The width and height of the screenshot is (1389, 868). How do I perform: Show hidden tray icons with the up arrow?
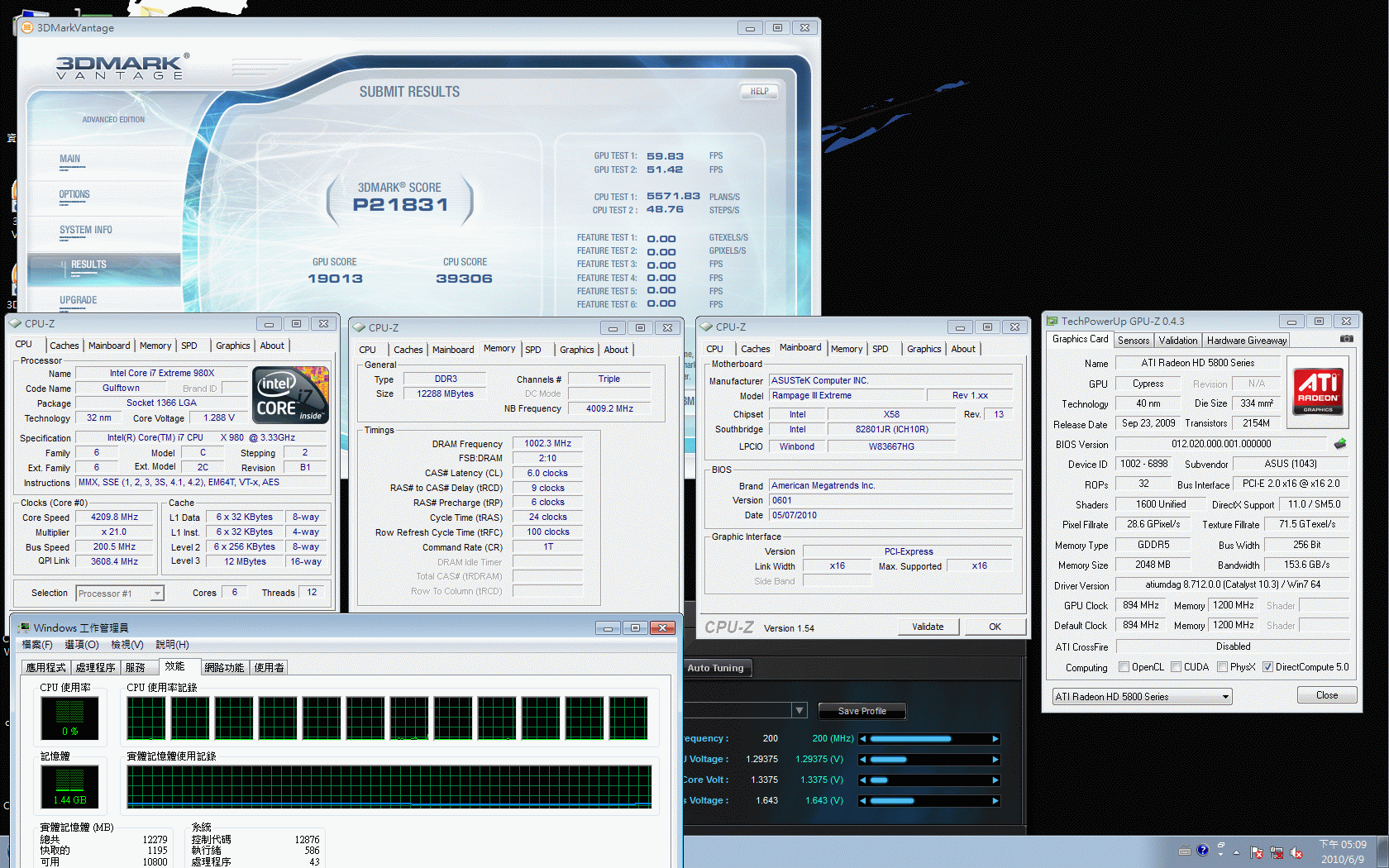tap(1236, 852)
